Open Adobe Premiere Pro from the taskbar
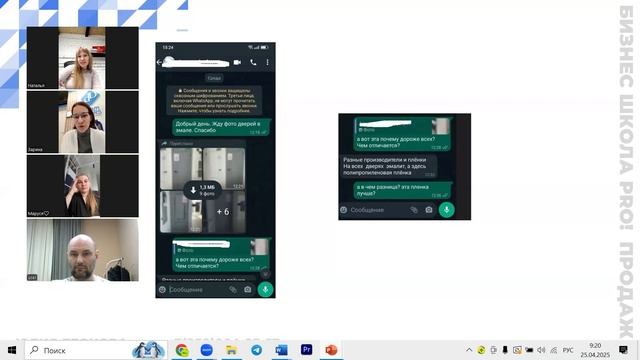Screen dimensions: 640x360 (x=307, y=350)
